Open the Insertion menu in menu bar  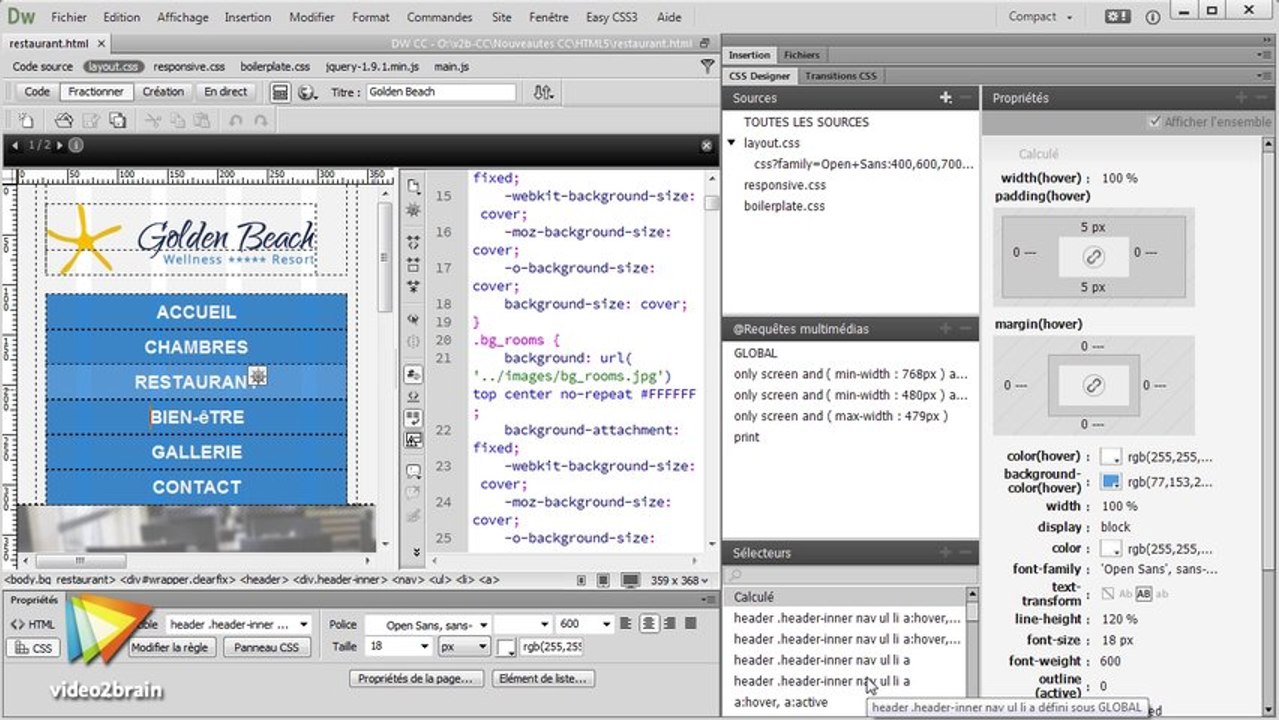248,17
